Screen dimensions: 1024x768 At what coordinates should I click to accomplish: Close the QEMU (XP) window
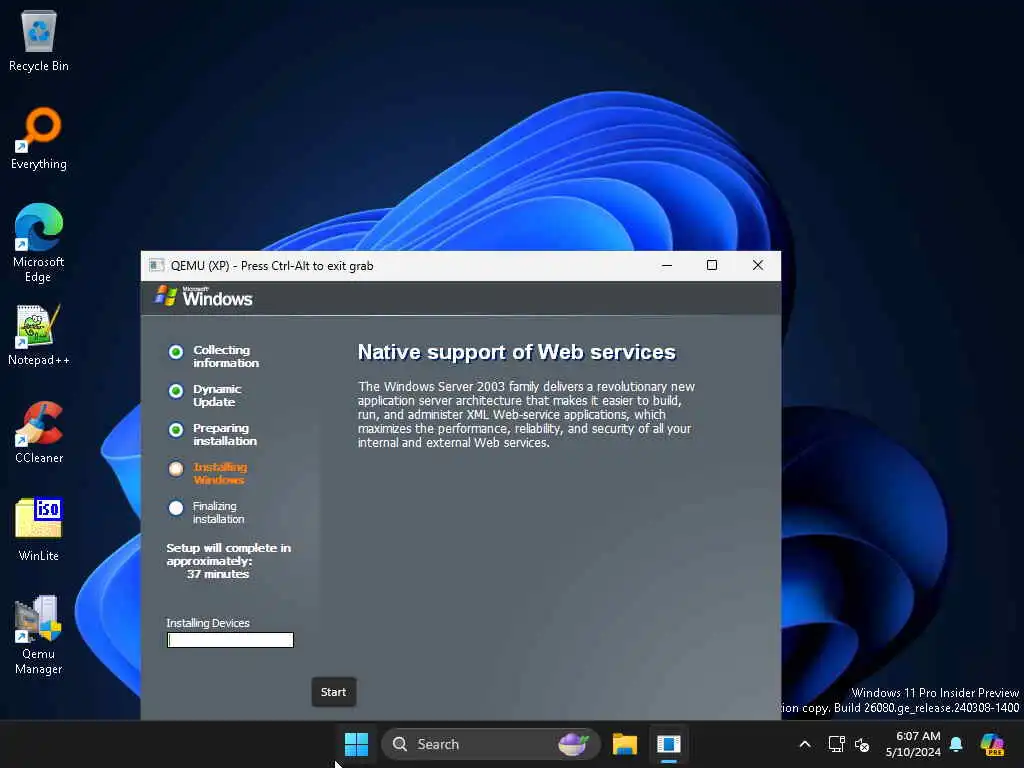coord(758,265)
